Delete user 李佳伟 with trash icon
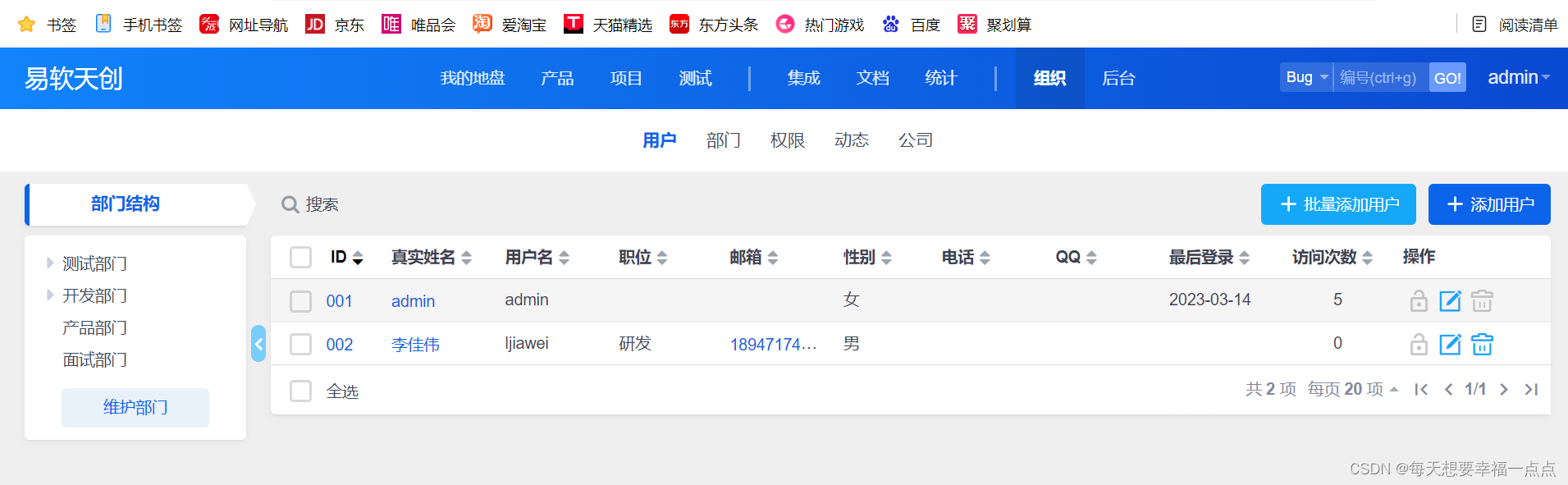The height and width of the screenshot is (485, 1568). [1482, 345]
